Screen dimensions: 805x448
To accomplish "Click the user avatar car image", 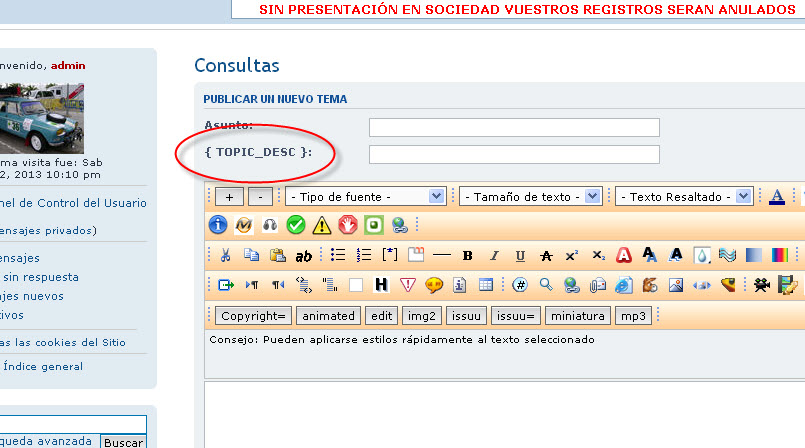I will pos(42,119).
